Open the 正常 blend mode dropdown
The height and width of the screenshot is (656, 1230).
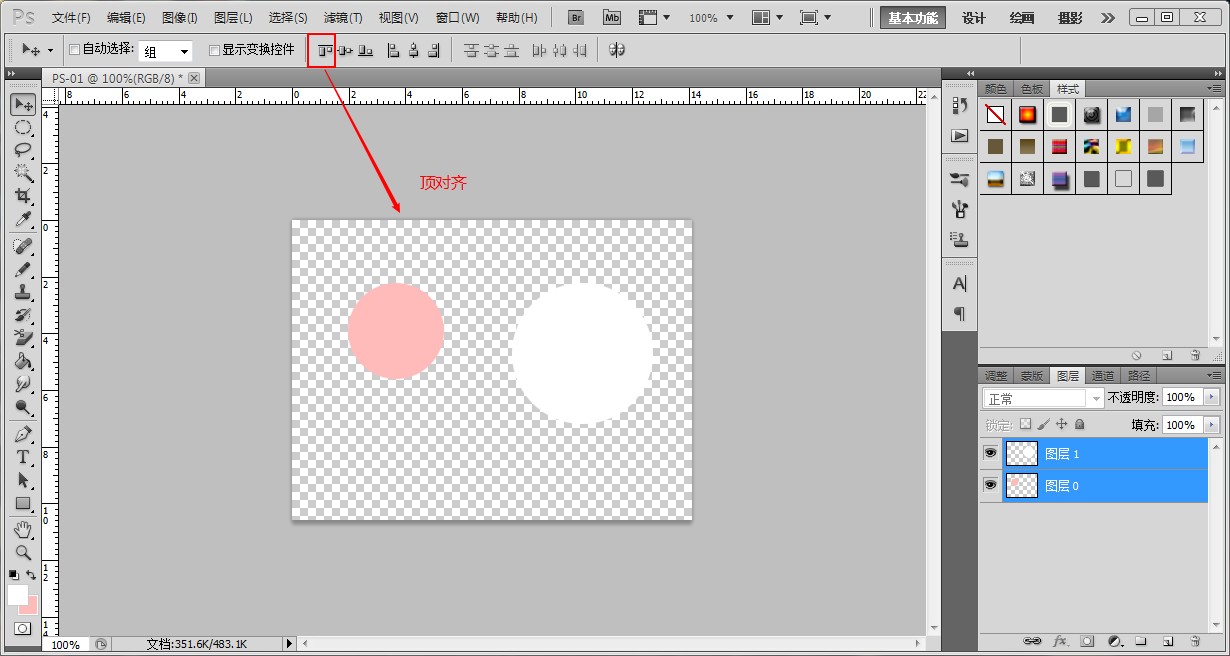(1043, 398)
